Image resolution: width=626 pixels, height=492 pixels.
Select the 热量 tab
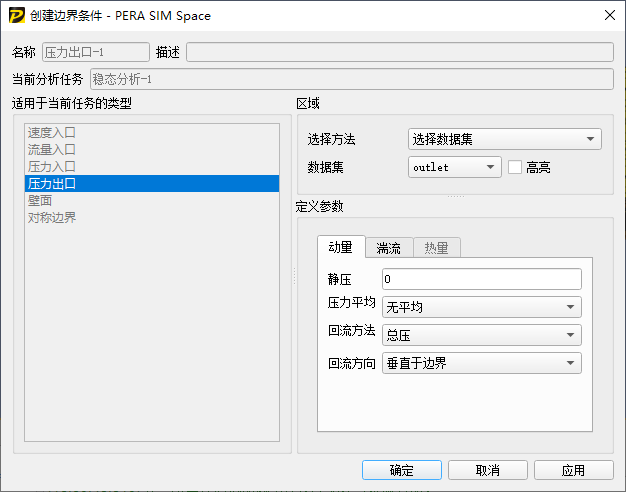pyautogui.click(x=437, y=248)
